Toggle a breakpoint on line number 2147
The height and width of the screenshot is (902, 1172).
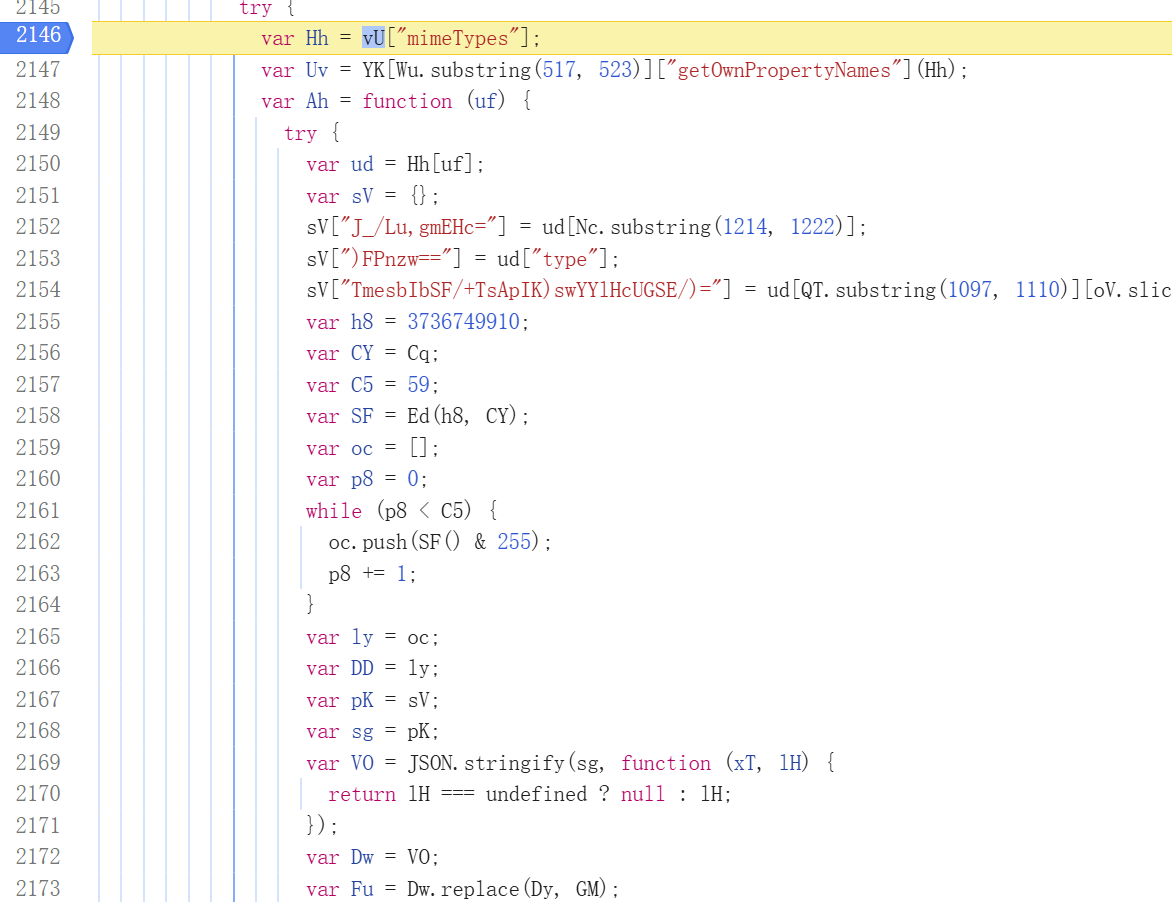click(38, 70)
